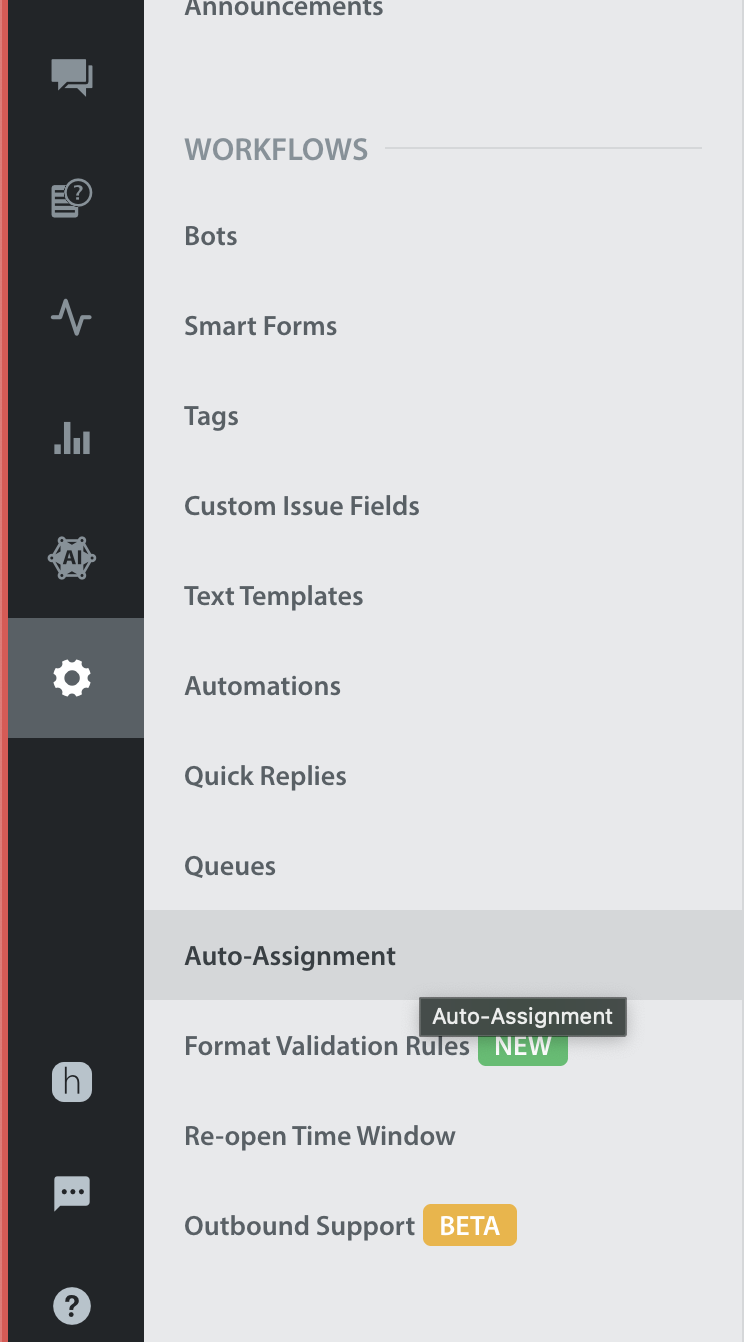The image size is (746, 1342).
Task: Open the knowledge base FAQ icon
Action: 72,198
